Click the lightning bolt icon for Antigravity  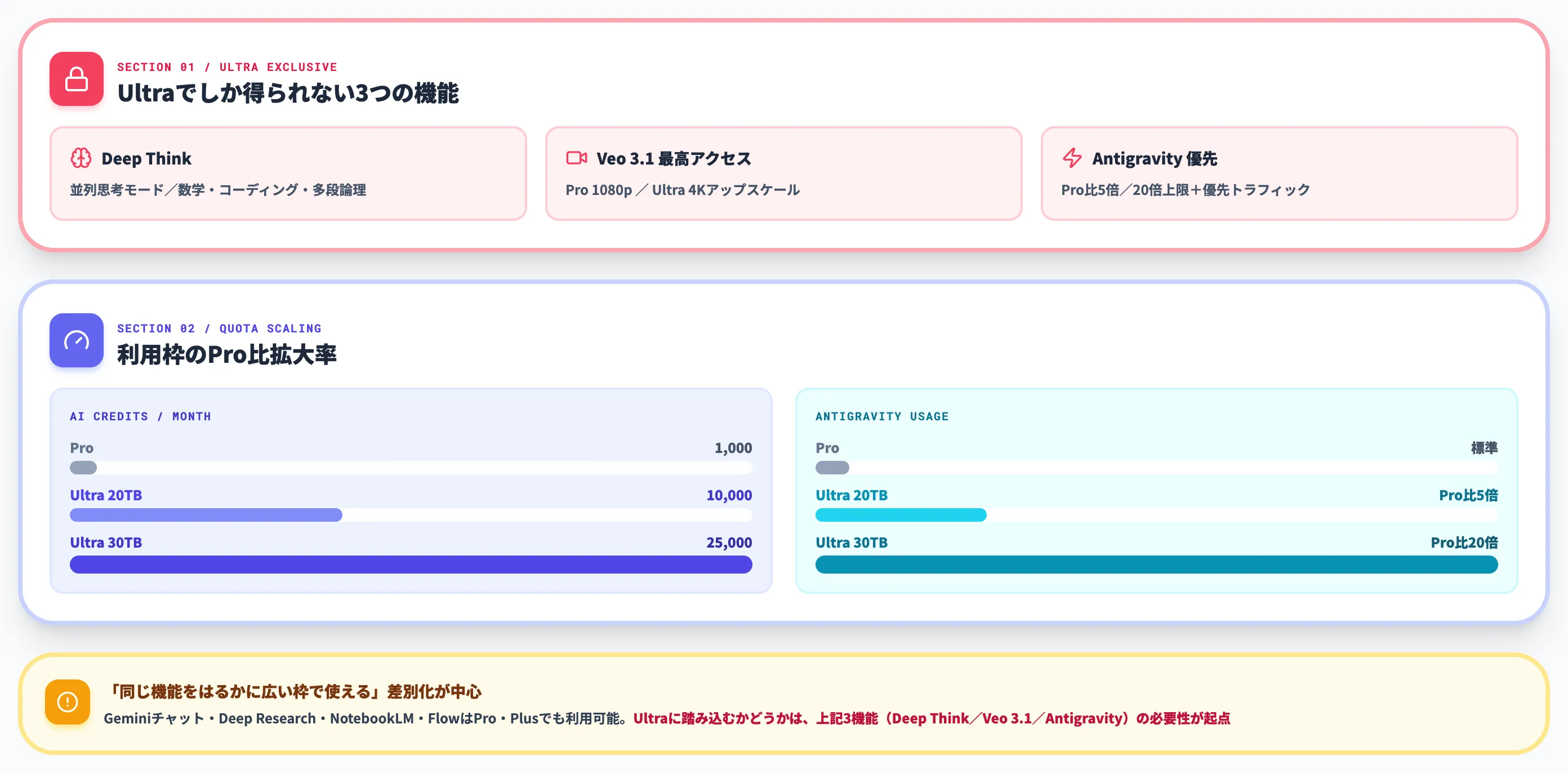1072,158
